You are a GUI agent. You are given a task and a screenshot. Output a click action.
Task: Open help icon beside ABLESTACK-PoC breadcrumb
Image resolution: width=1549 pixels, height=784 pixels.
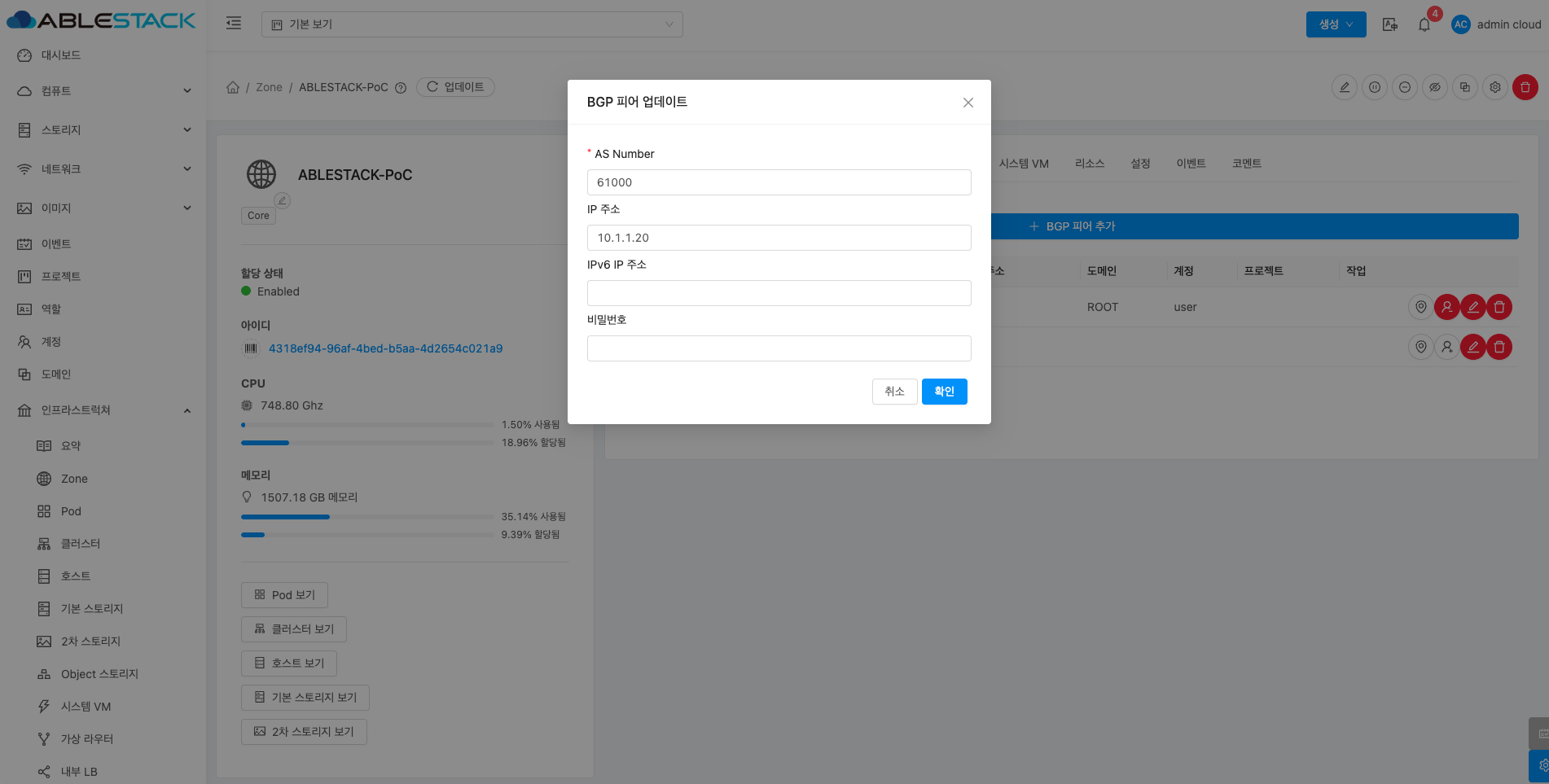[401, 88]
